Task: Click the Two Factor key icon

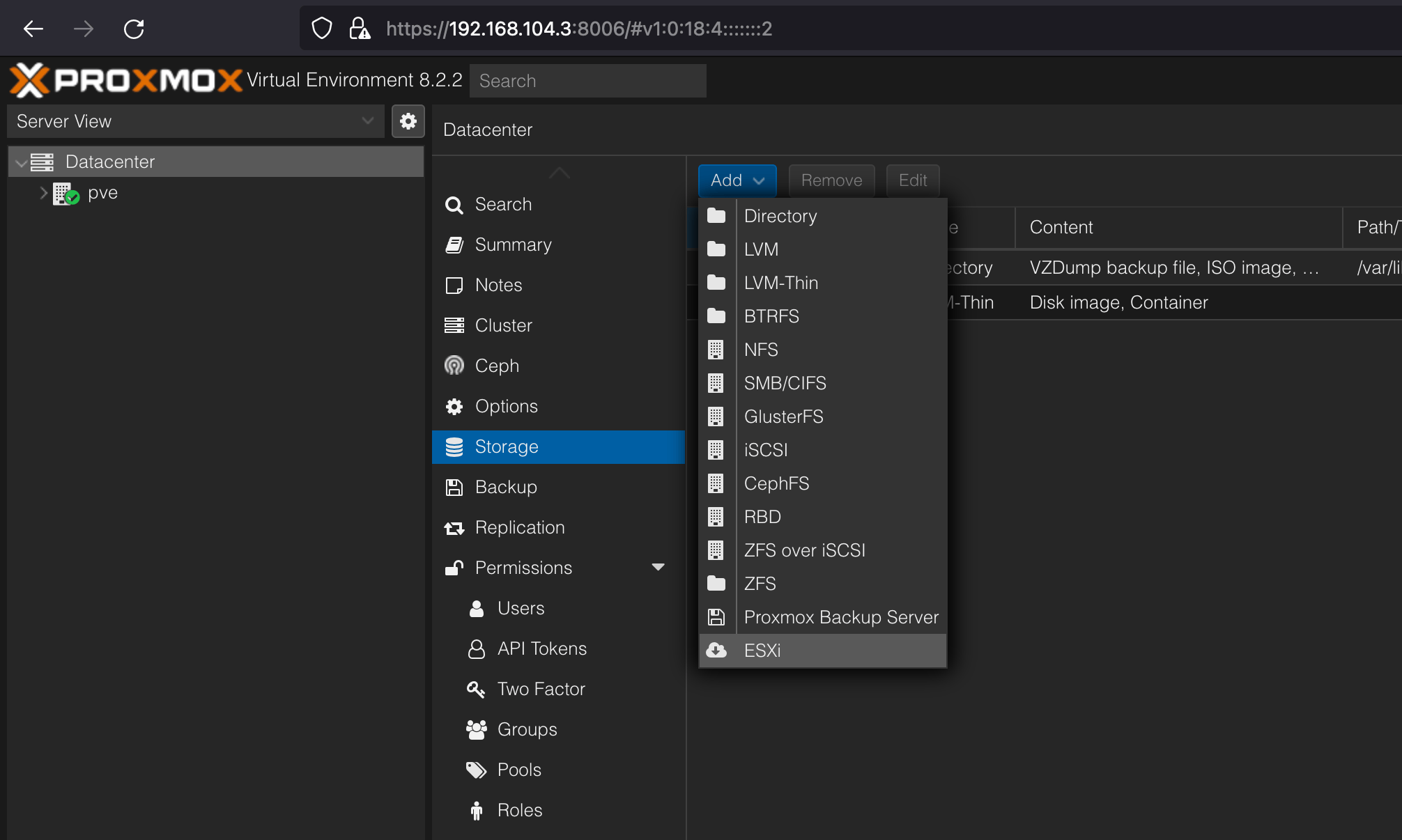Action: [x=476, y=689]
